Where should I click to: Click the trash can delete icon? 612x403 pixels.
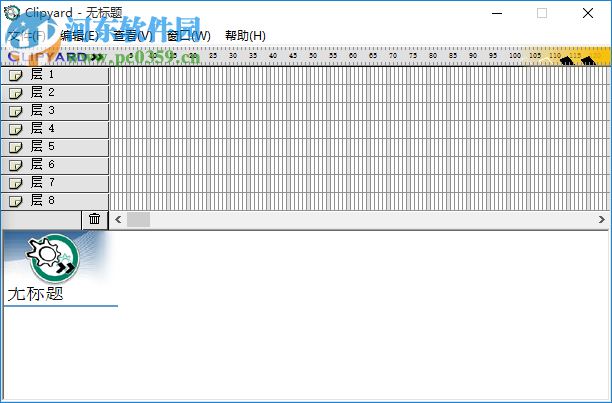94,219
